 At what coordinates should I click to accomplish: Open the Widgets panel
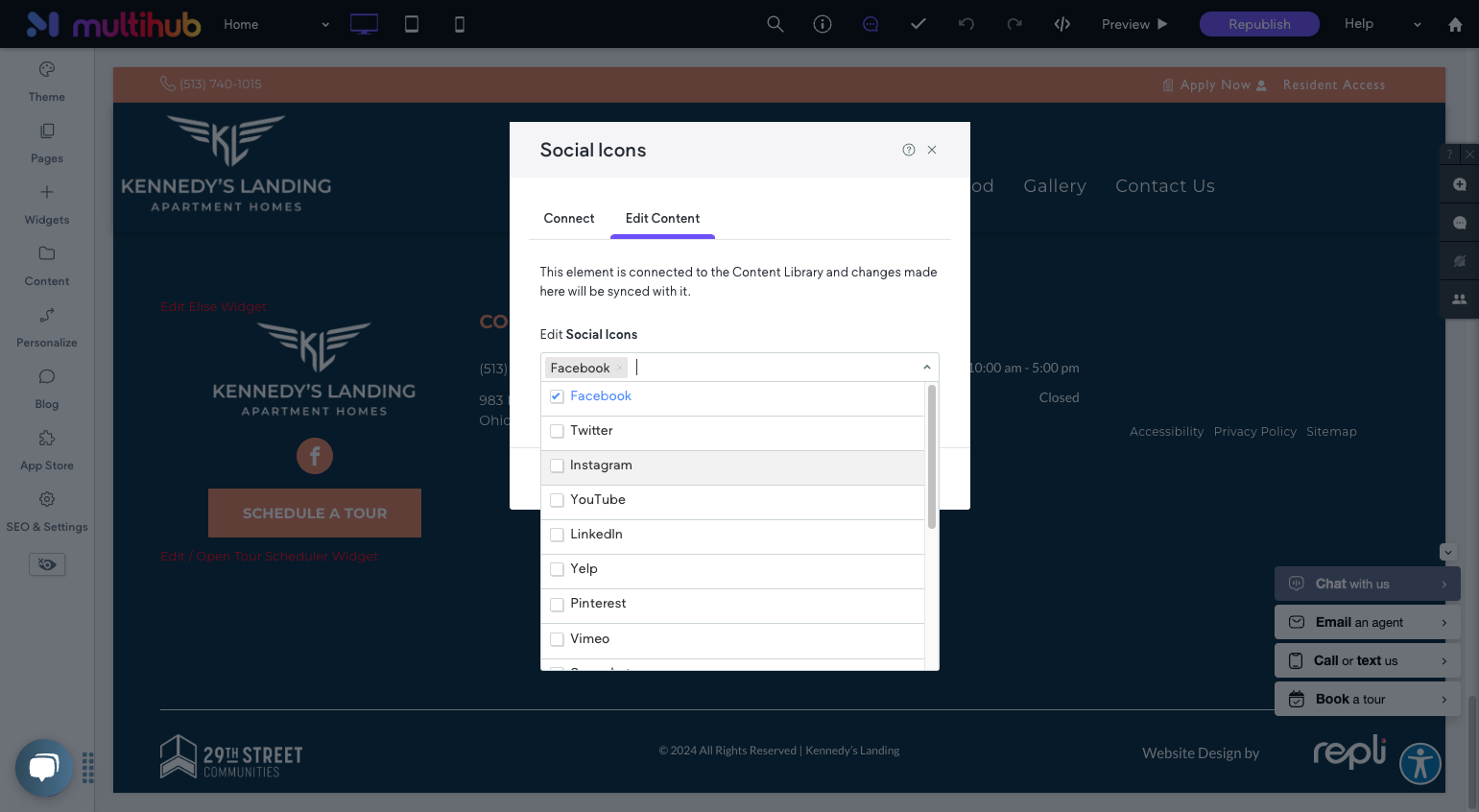tap(47, 204)
